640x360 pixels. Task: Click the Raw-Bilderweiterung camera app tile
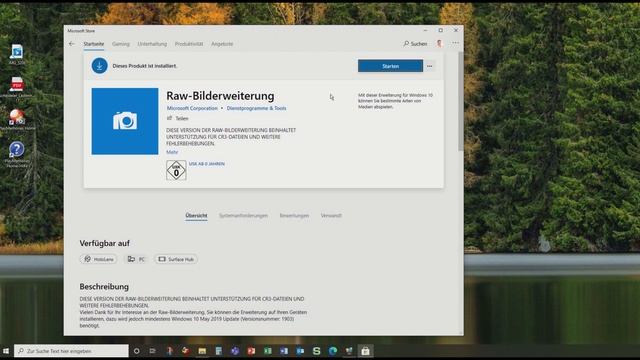(125, 121)
